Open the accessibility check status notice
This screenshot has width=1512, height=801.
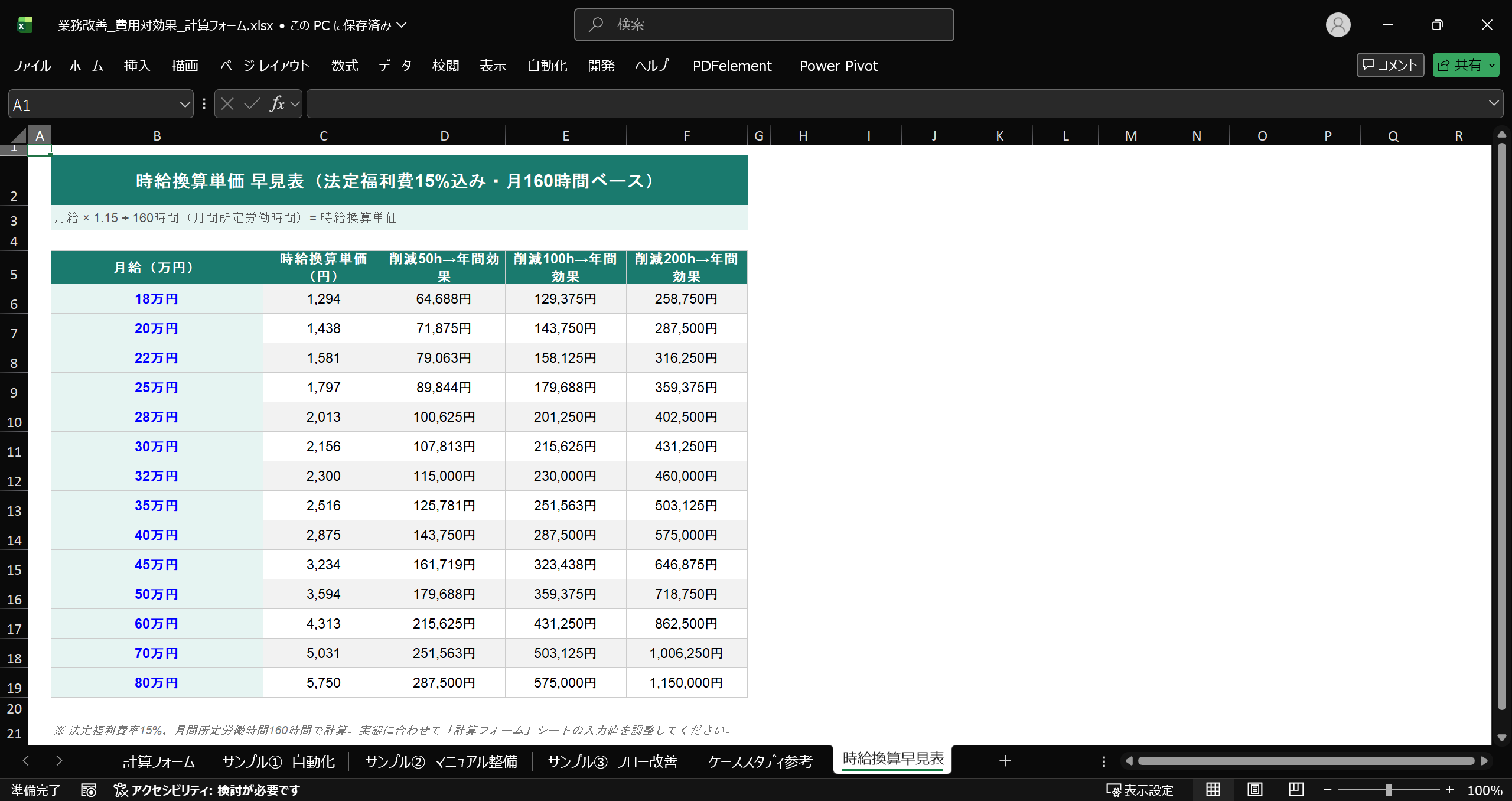coord(207,790)
